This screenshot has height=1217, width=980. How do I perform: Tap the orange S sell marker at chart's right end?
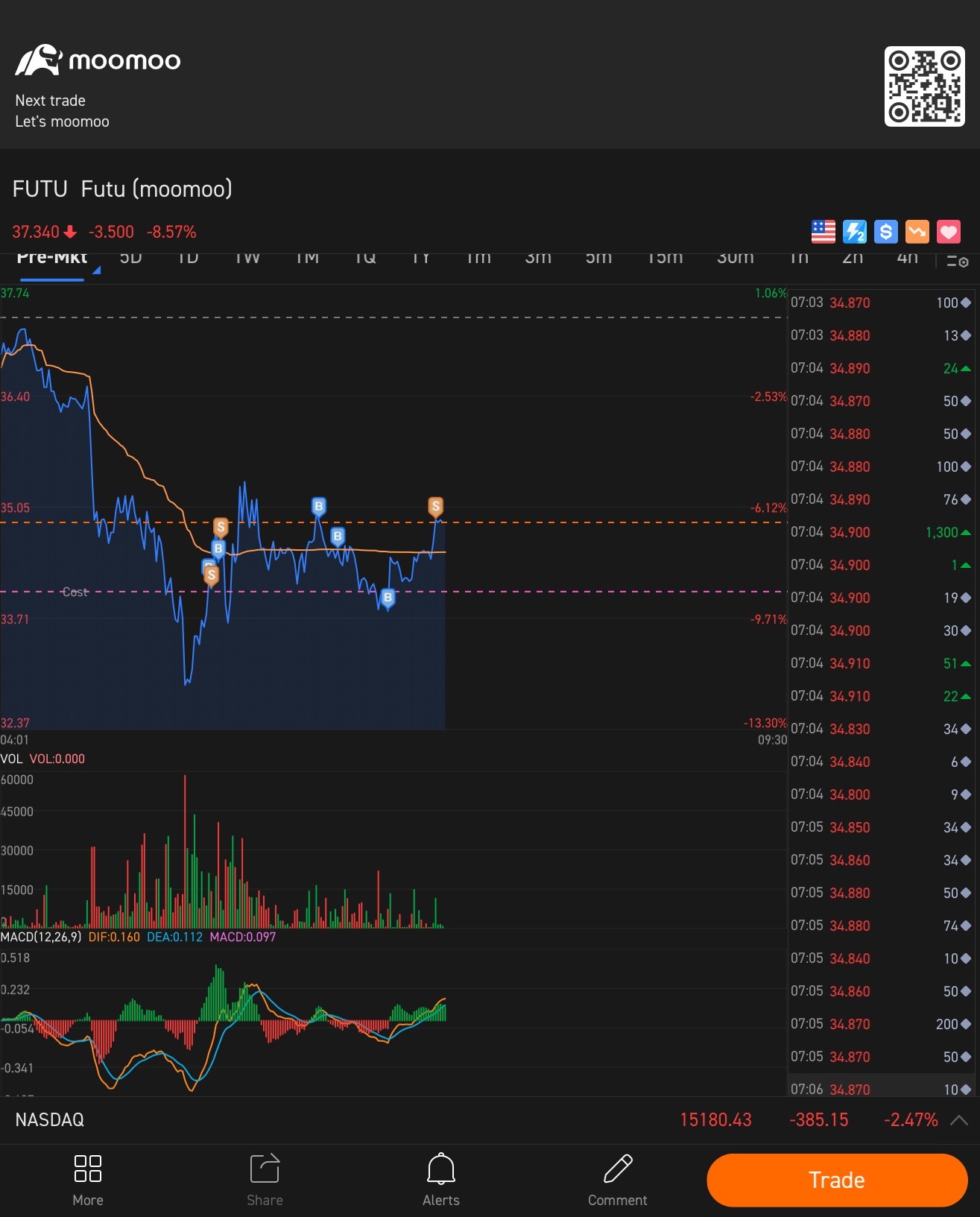point(436,507)
